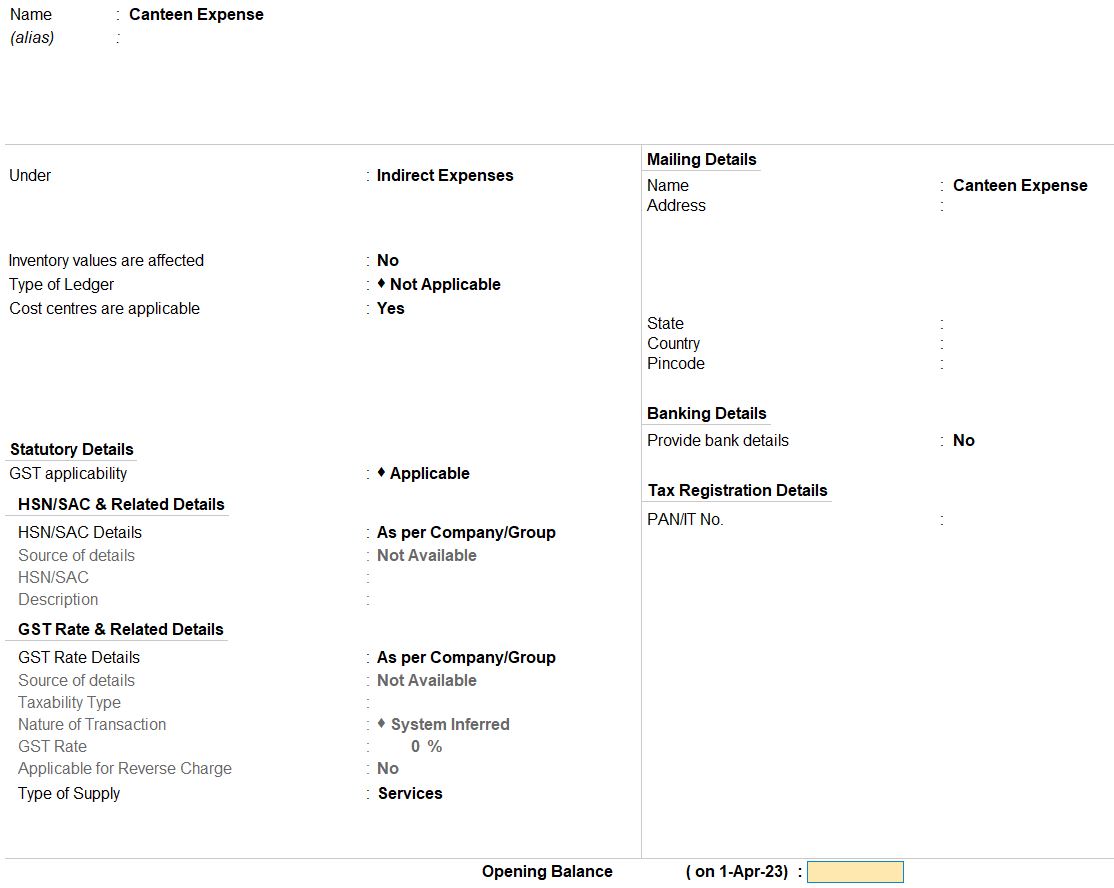Open HSN/SAC Details As per Company/Group
Viewport: 1114px width, 888px height.
pos(466,533)
